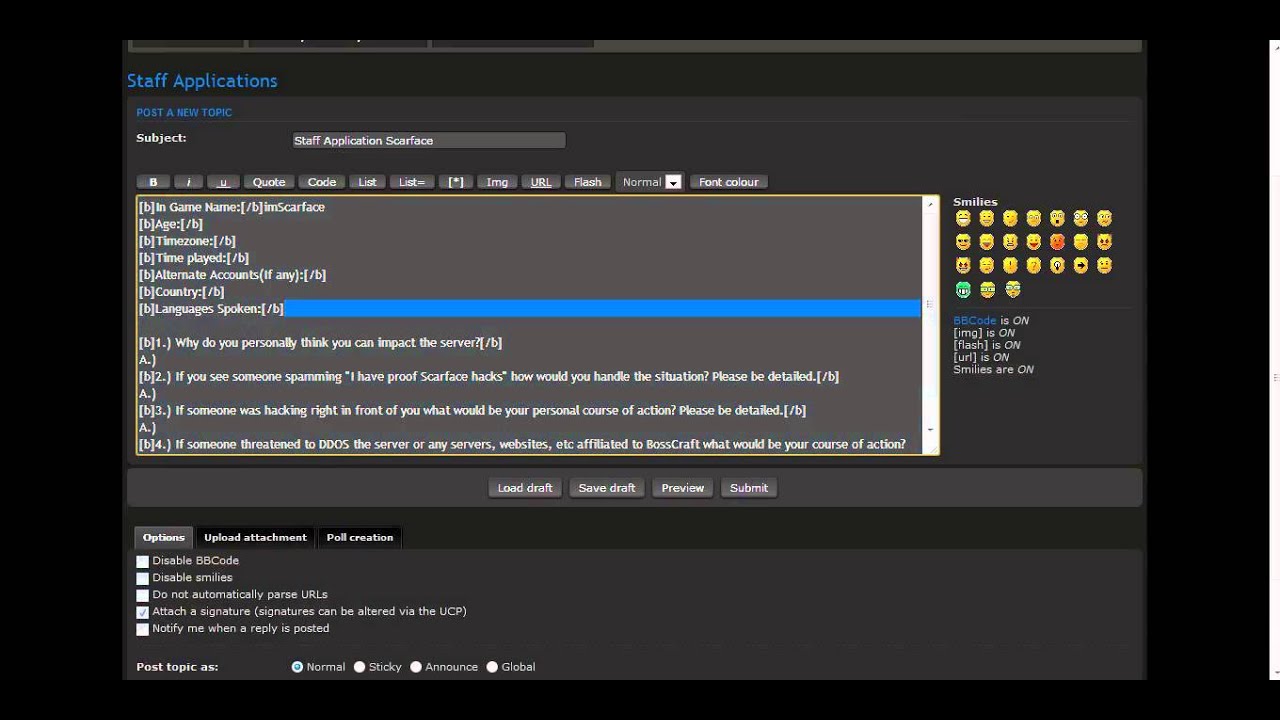Apply bold with the B button

click(153, 182)
